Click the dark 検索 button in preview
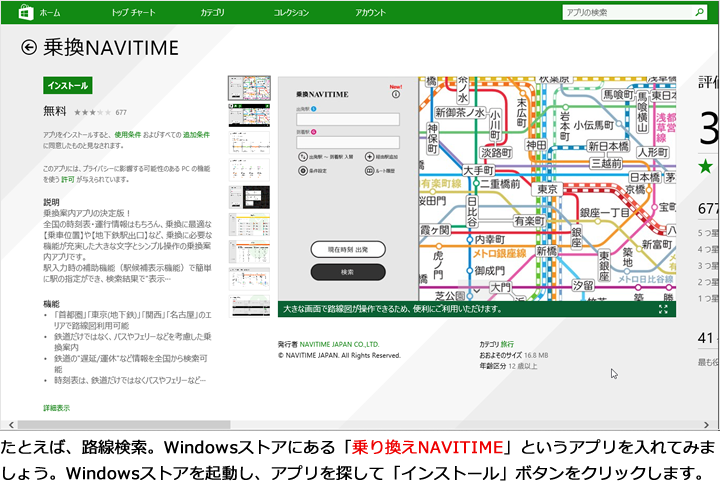720x481 pixels. [348, 272]
